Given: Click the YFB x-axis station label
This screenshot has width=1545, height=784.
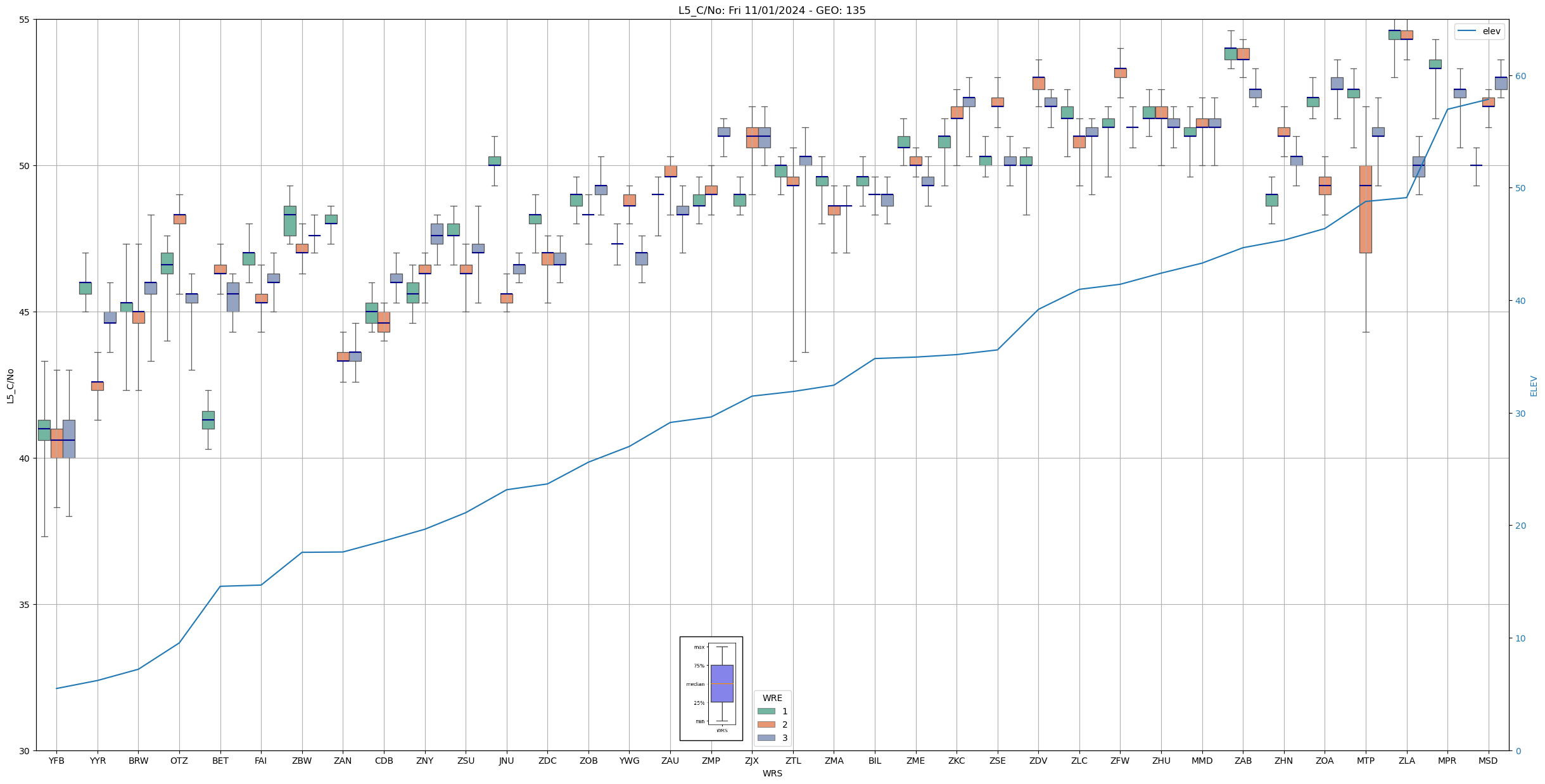Looking at the screenshot, I should click(x=56, y=761).
